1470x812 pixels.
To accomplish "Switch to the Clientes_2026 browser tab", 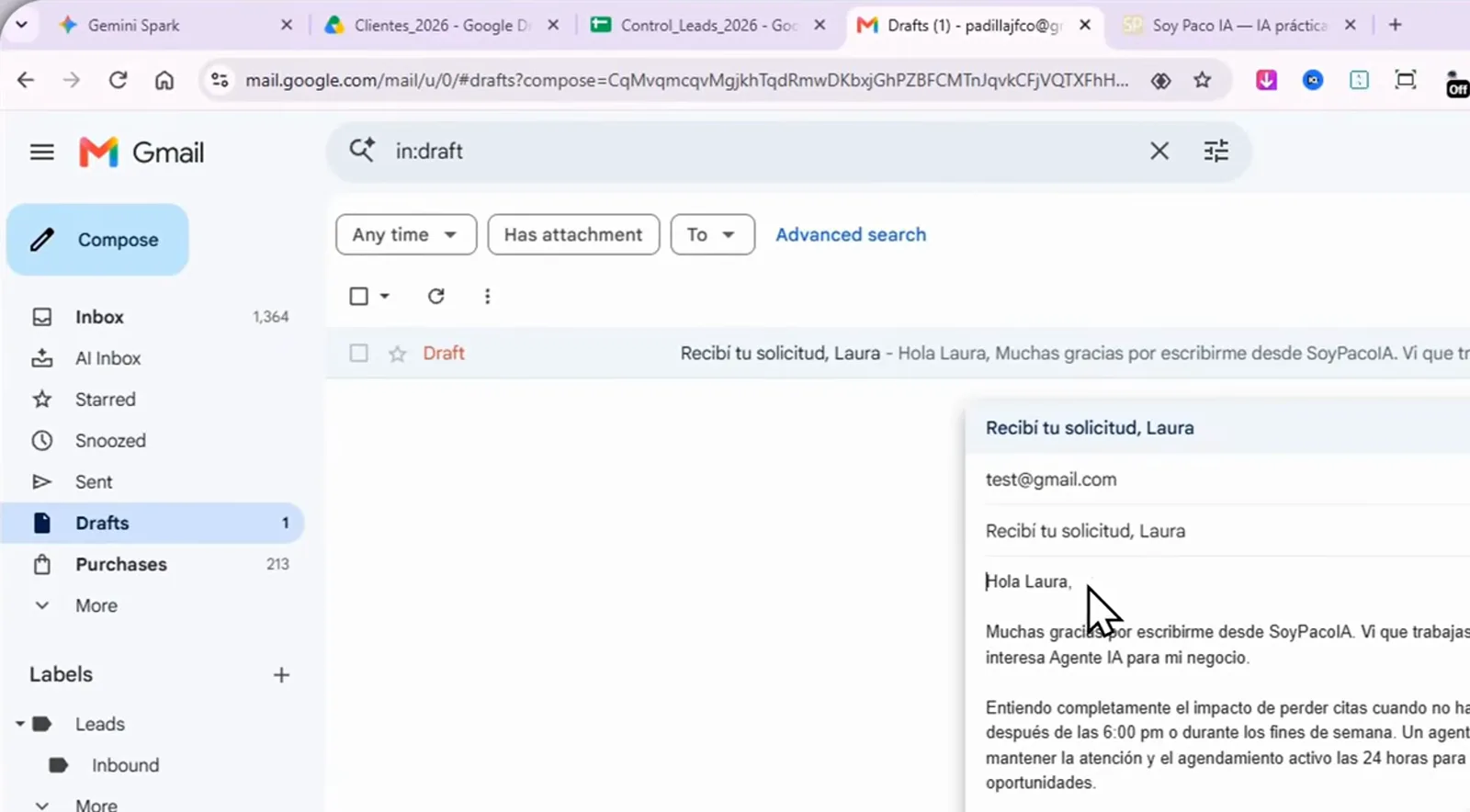I will point(442,26).
